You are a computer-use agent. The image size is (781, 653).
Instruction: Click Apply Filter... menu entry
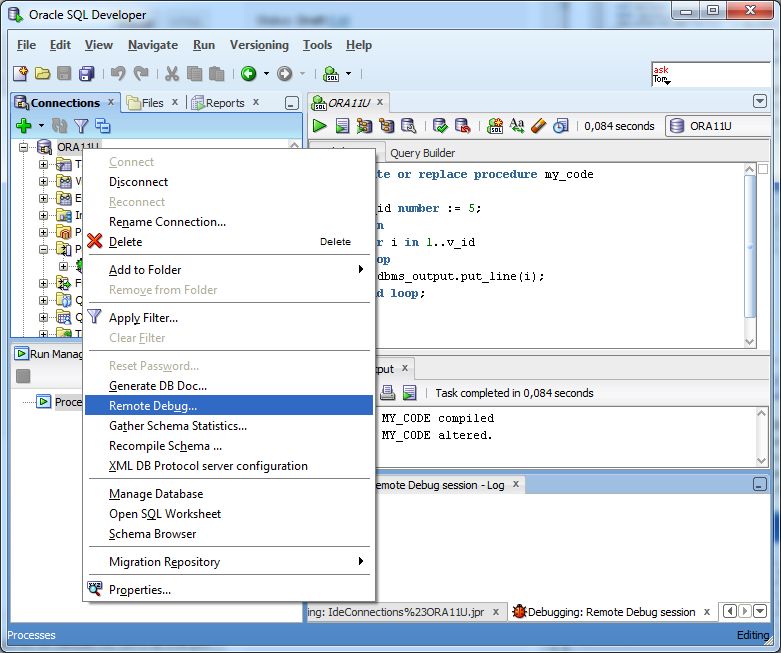(229, 318)
